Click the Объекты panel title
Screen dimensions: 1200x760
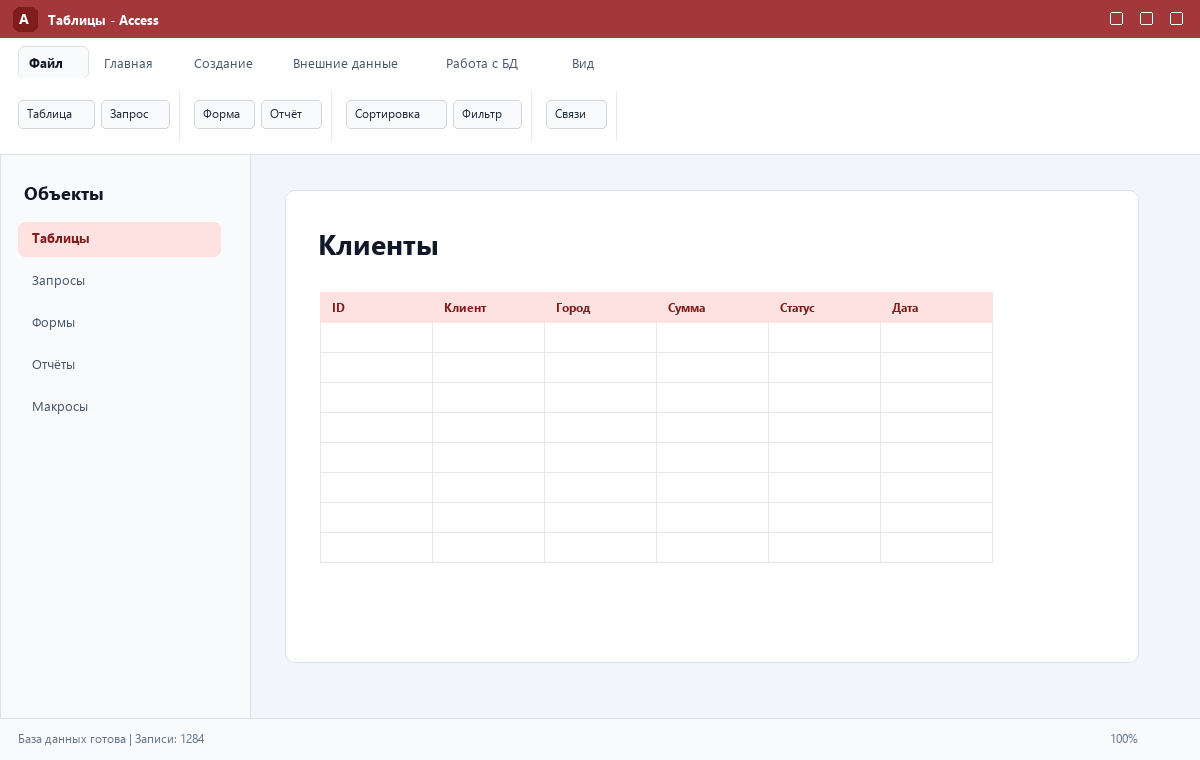pyautogui.click(x=64, y=194)
